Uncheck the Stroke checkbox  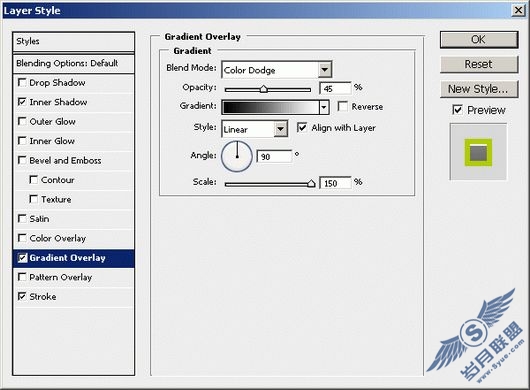click(22, 296)
